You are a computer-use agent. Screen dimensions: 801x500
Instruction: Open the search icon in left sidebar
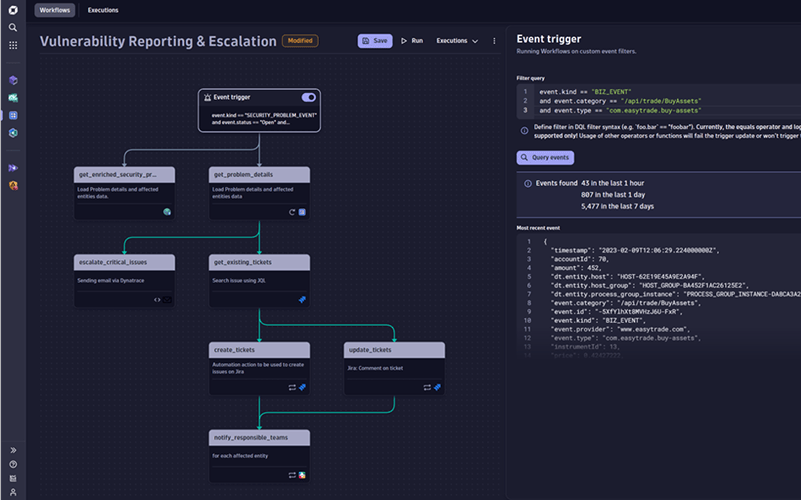(x=13, y=27)
